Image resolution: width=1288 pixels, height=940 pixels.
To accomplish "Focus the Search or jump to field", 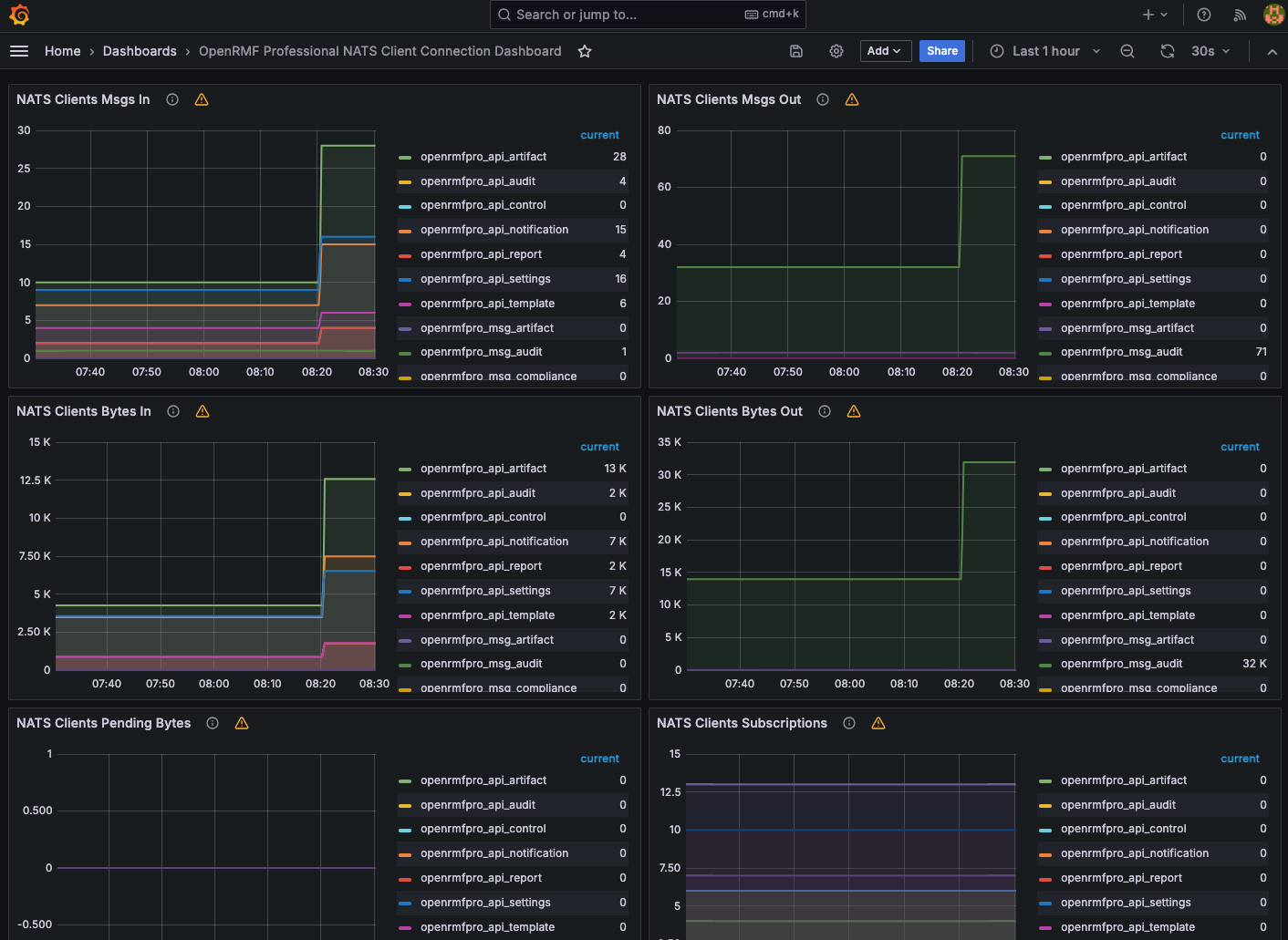I will pyautogui.click(x=648, y=15).
